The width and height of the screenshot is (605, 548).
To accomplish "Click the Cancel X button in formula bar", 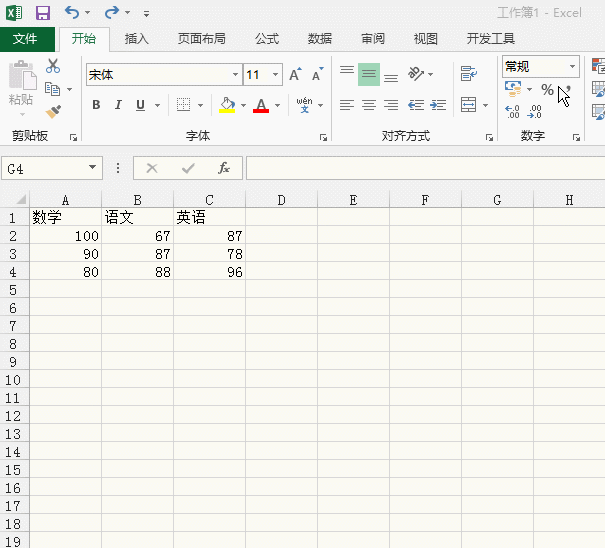I will pos(152,168).
